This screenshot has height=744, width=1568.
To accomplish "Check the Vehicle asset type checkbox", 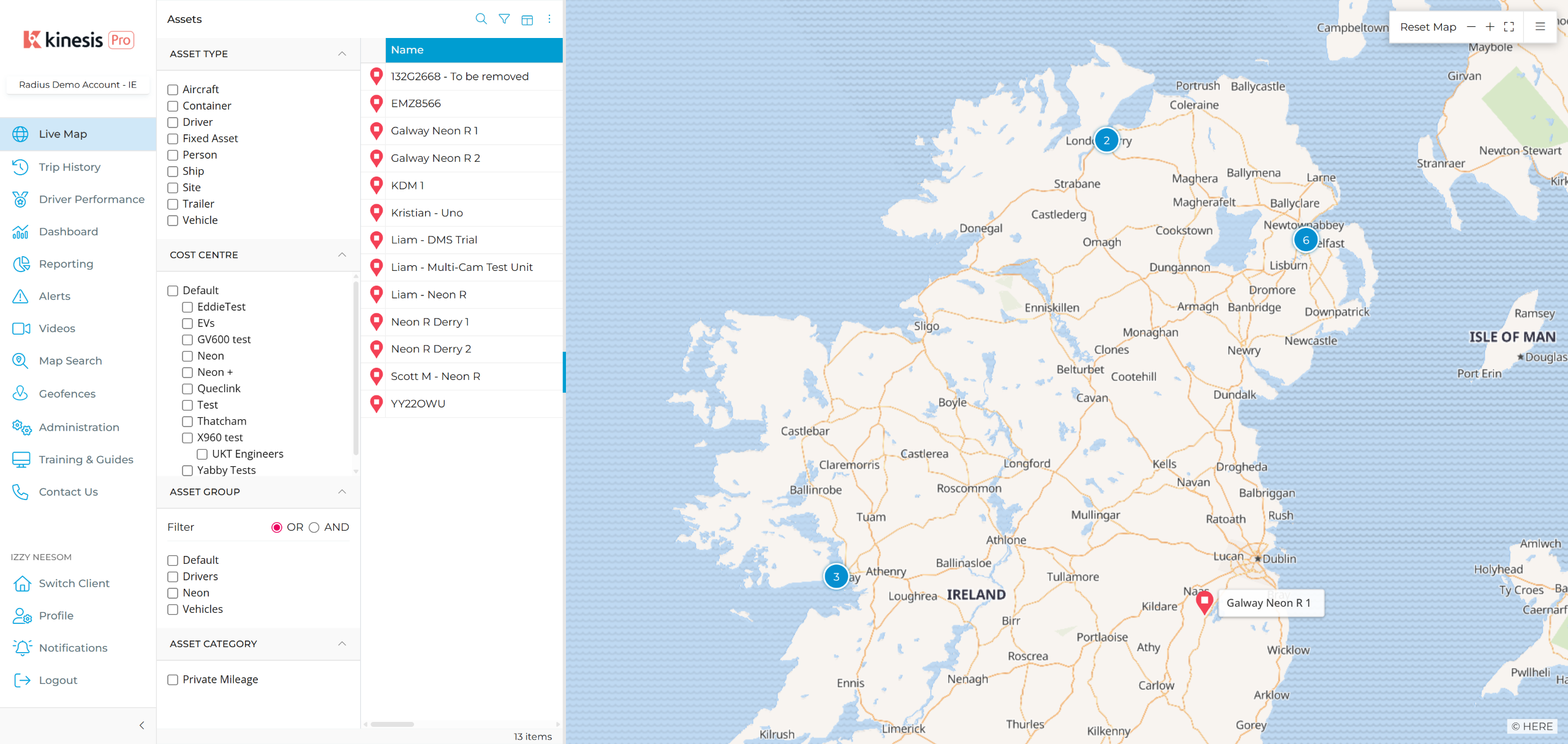I will point(173,221).
